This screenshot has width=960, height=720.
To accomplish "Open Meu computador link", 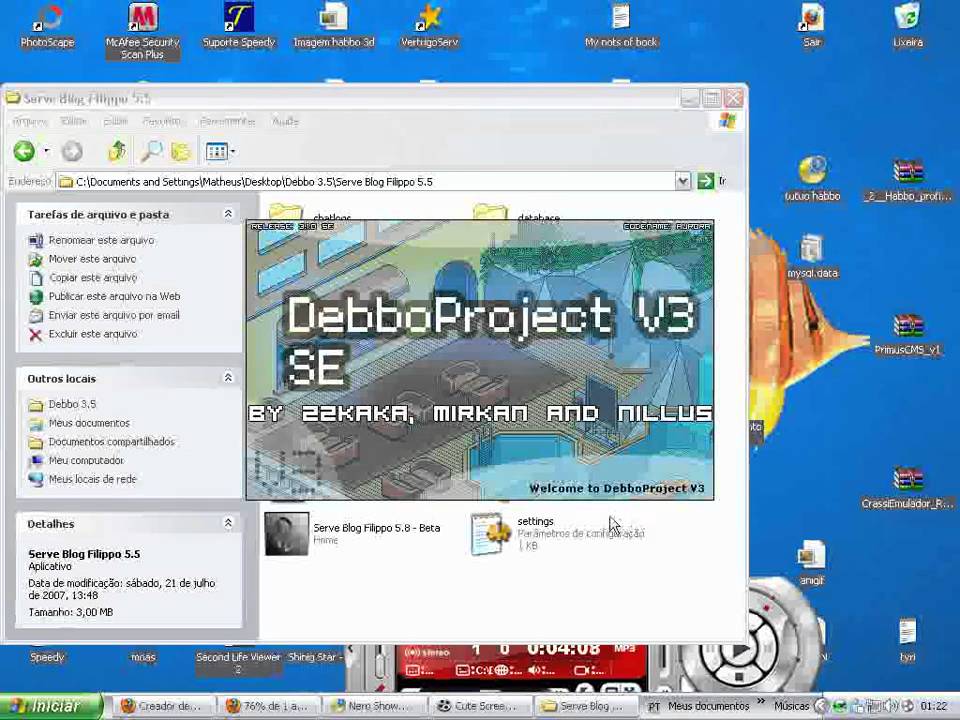I will coord(86,460).
